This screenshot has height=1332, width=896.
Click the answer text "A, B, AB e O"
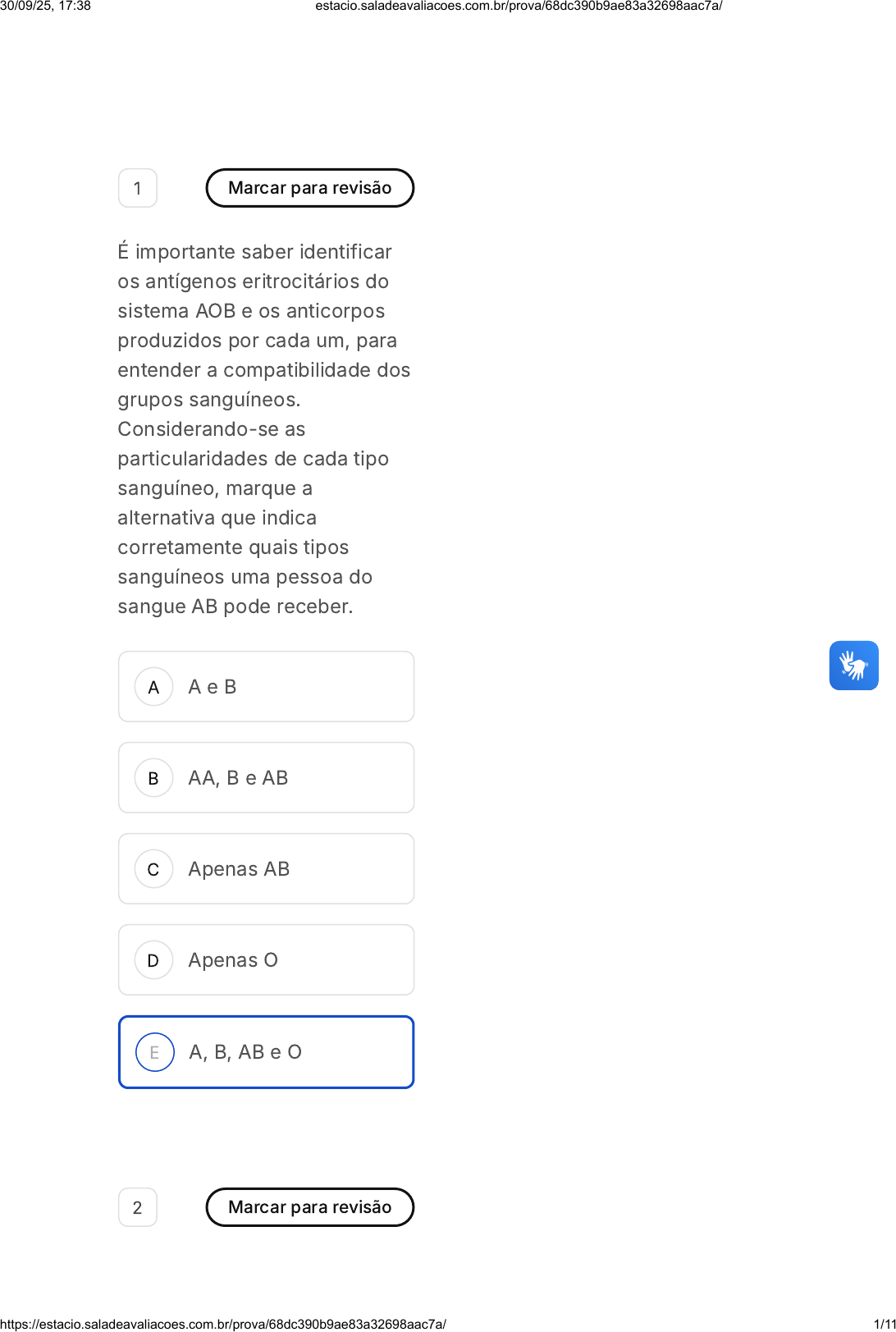tap(245, 1052)
